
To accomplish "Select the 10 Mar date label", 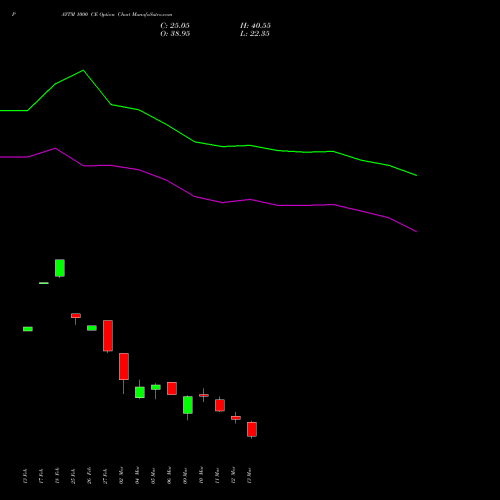I will 201,475.
